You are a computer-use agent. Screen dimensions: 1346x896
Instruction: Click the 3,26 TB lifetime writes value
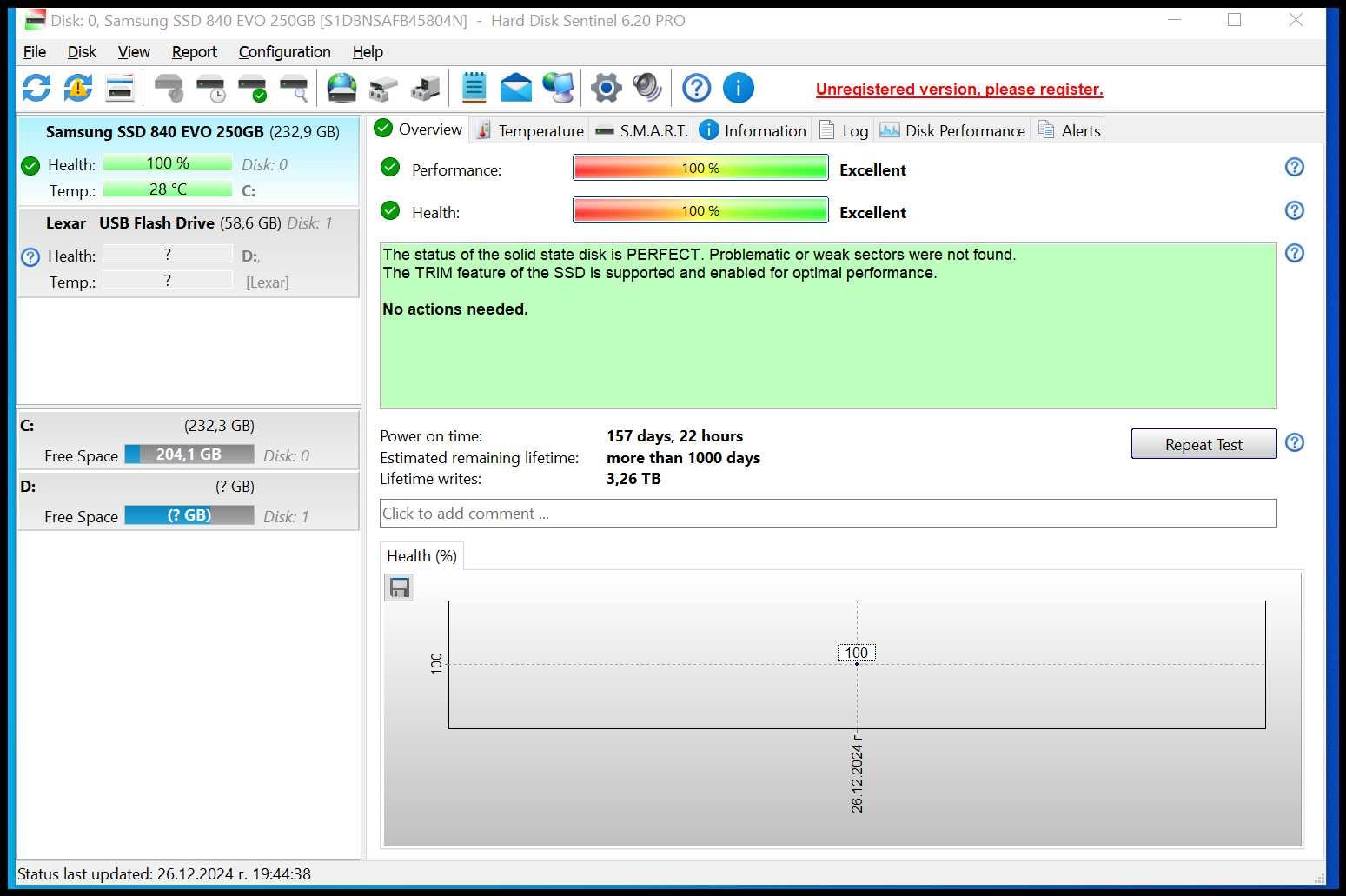point(633,479)
